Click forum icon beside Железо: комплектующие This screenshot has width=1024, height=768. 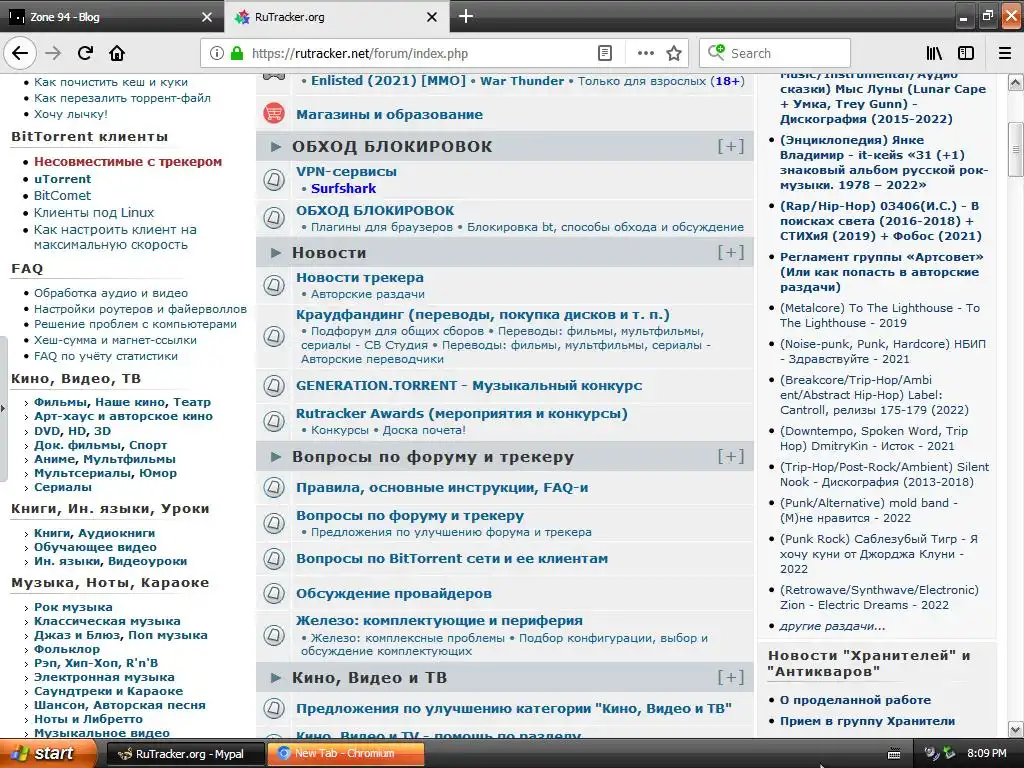click(x=274, y=634)
